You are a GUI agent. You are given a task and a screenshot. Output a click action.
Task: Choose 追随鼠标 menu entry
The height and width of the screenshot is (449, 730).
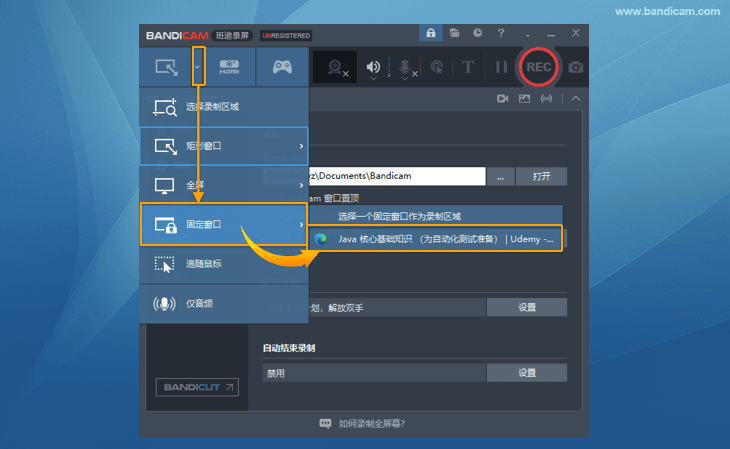(224, 264)
